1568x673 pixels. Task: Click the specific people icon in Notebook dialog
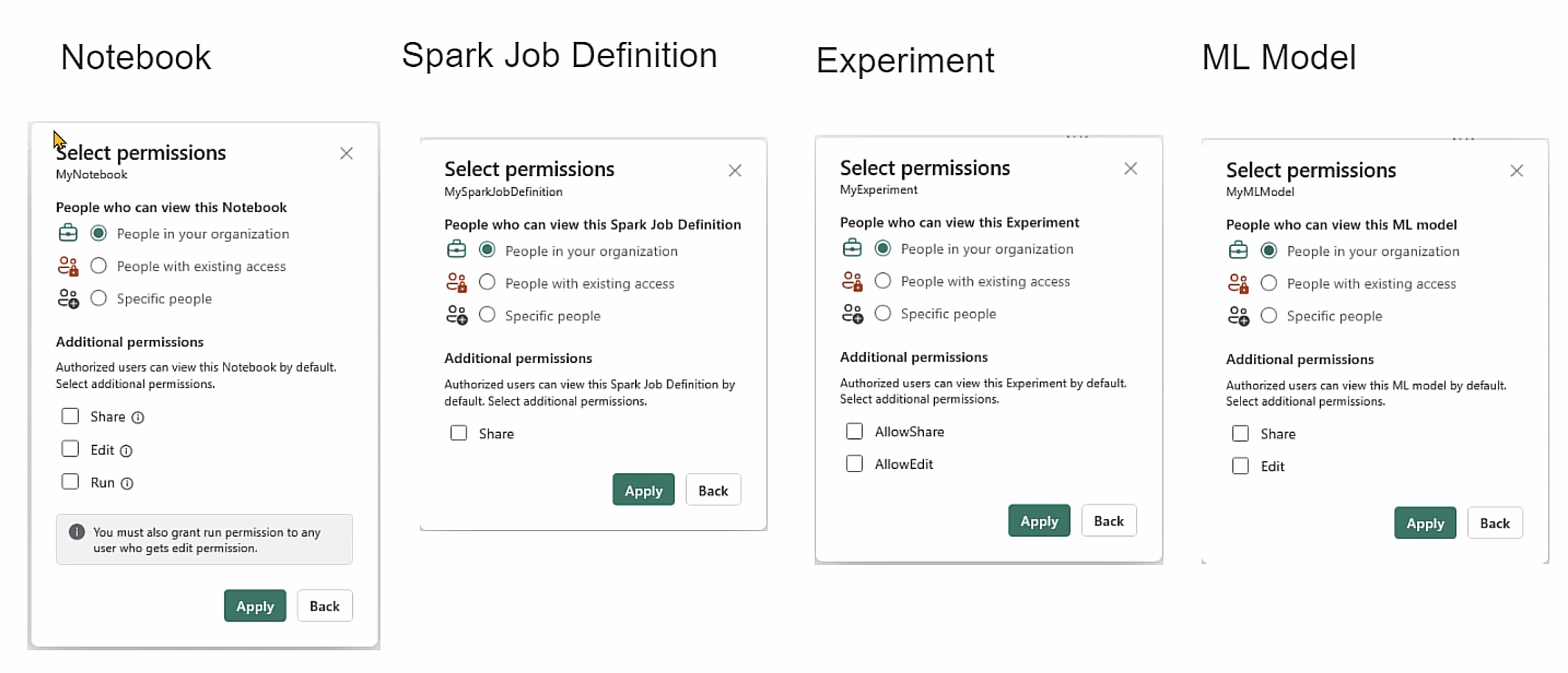(x=68, y=298)
